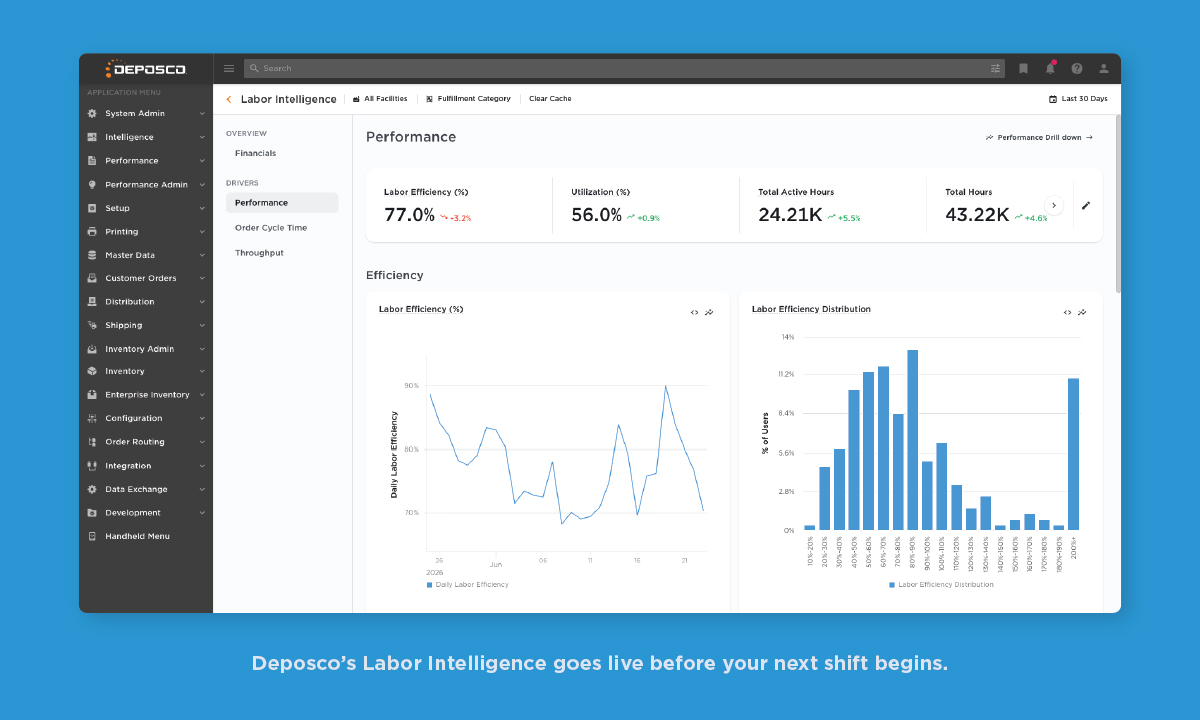The width and height of the screenshot is (1200, 720).
Task: Open embed code icon on Labor Efficiency (%) chart
Action: point(694,312)
